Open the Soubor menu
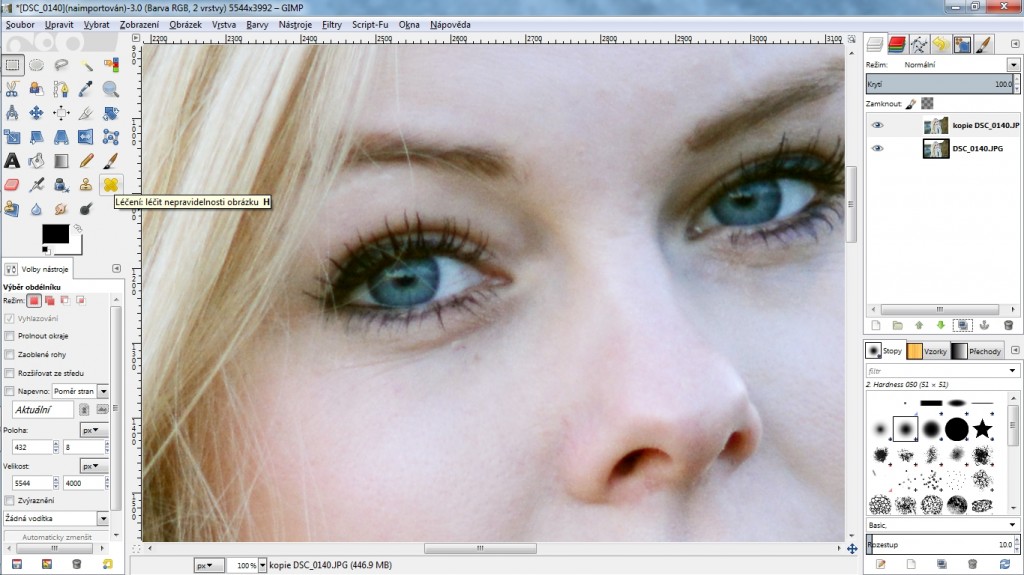The image size is (1024, 575). [20, 25]
